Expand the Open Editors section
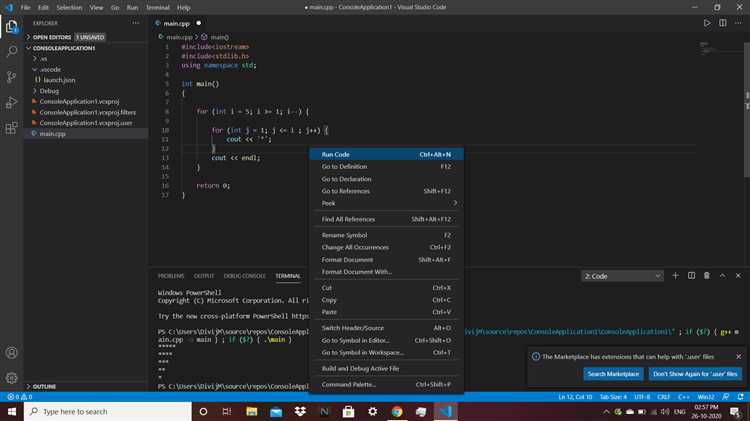This screenshot has height=421, width=750. point(86,37)
